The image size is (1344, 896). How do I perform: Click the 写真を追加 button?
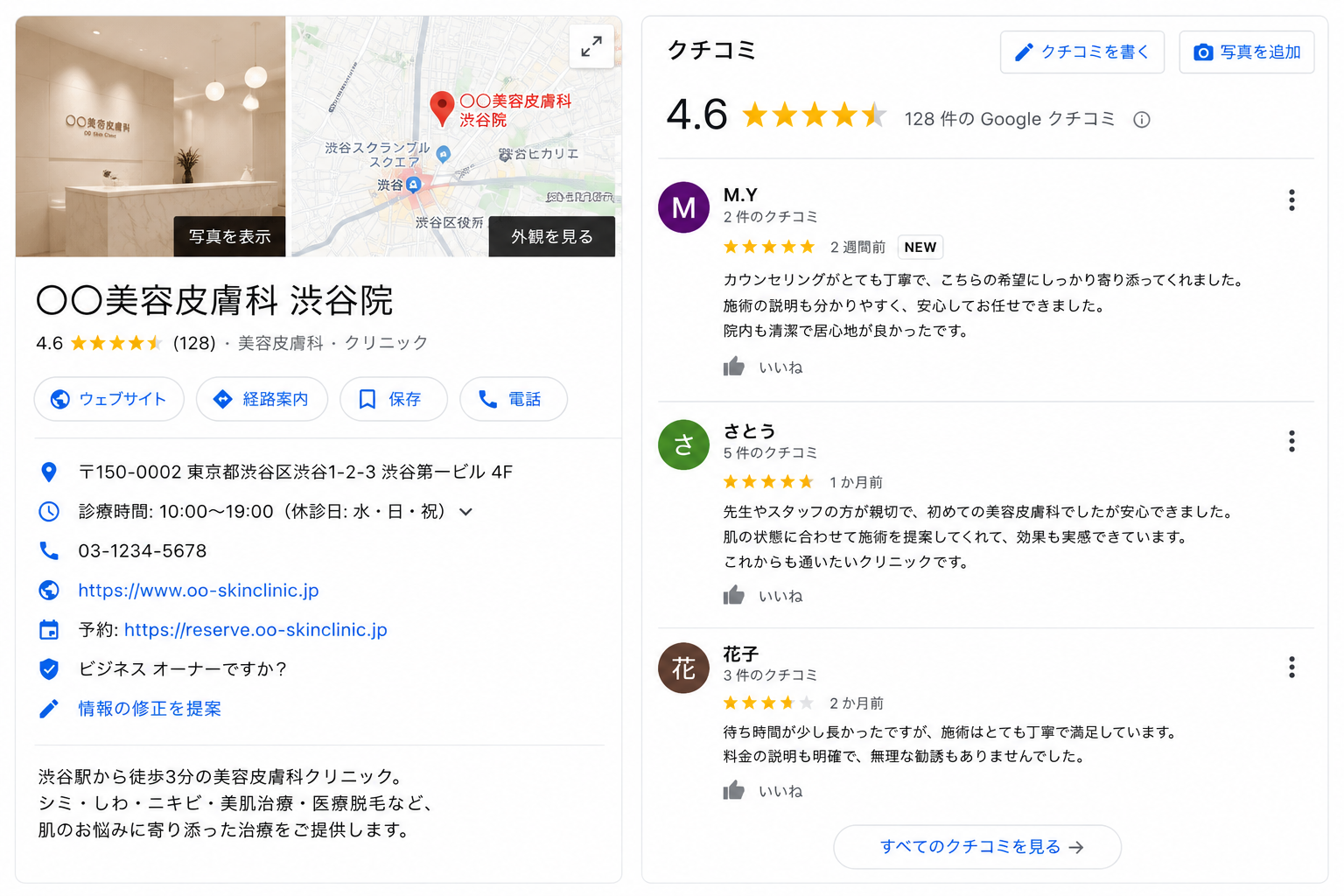[1247, 52]
